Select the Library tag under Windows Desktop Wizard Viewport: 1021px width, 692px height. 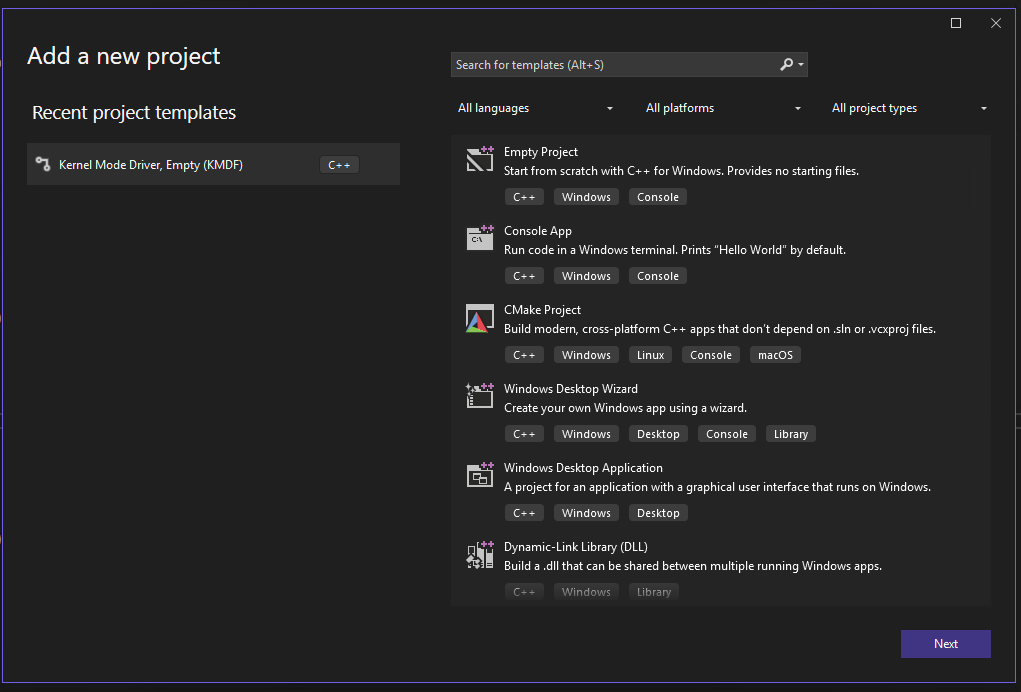[790, 433]
